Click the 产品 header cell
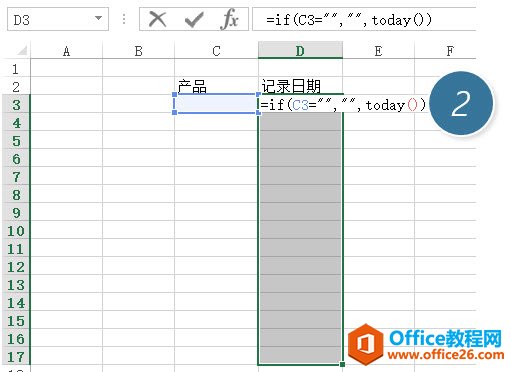 pos(216,86)
